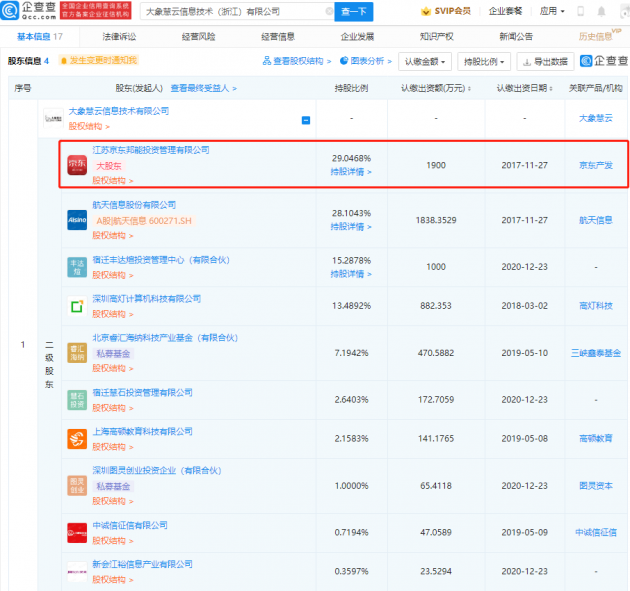The width and height of the screenshot is (630, 591).
Task: Switch to 新闻公告 tab
Action: pyautogui.click(x=516, y=37)
